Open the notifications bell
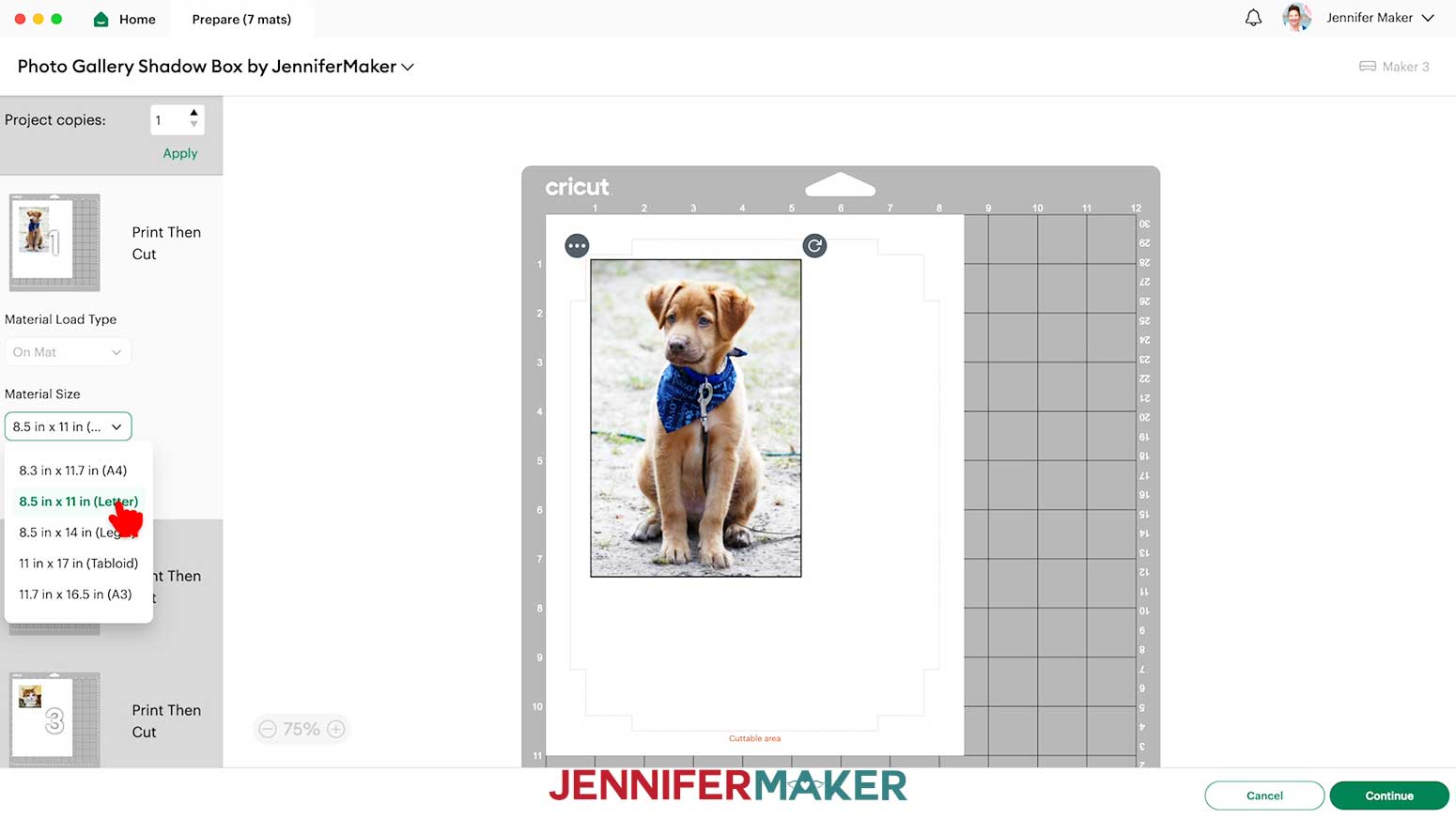The image size is (1456, 819). click(1253, 18)
